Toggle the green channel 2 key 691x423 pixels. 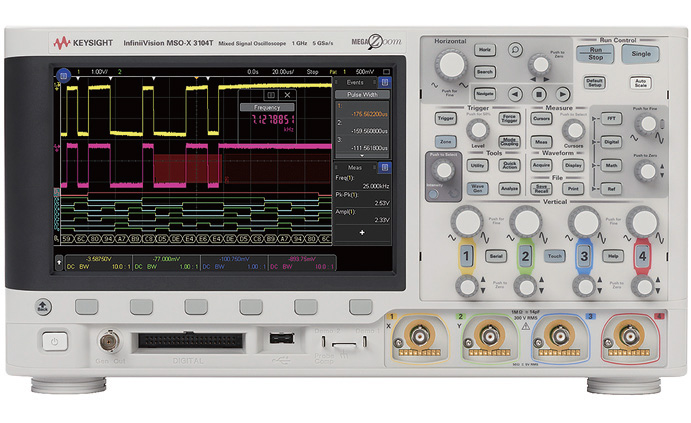(x=525, y=256)
